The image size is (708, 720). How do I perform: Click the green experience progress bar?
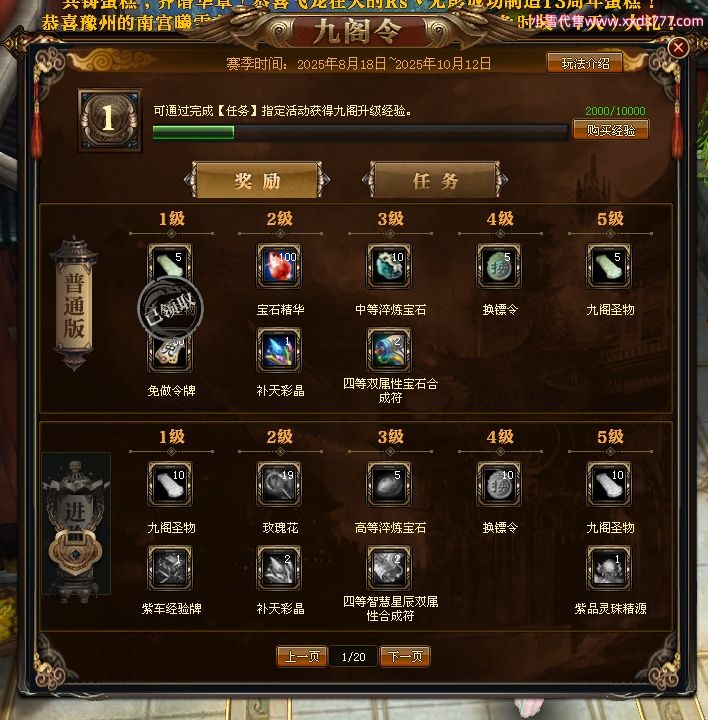pyautogui.click(x=360, y=133)
